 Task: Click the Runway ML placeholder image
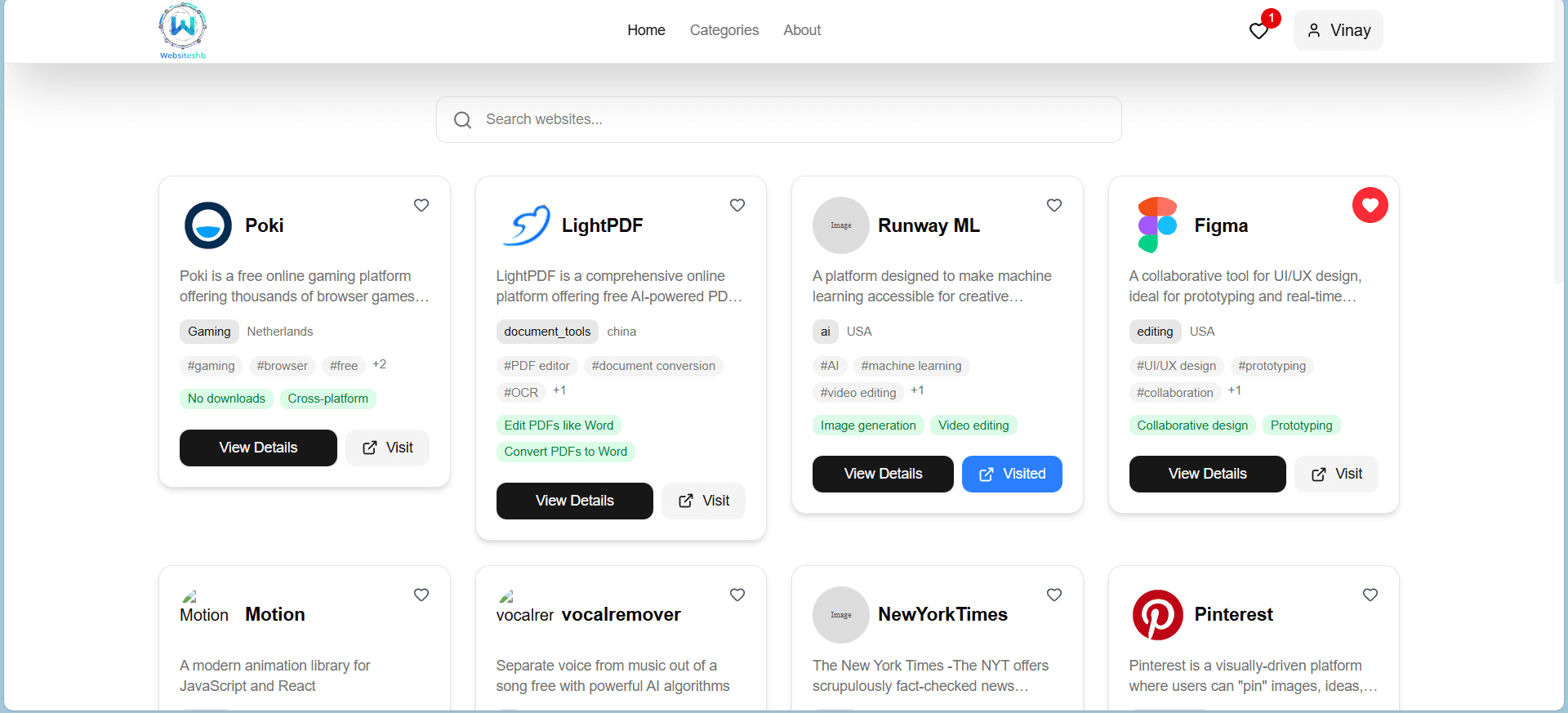coord(840,225)
